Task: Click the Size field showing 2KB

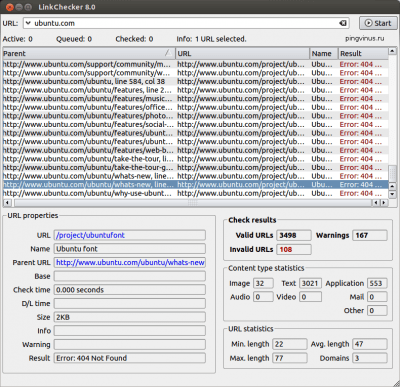Action: [x=130, y=317]
